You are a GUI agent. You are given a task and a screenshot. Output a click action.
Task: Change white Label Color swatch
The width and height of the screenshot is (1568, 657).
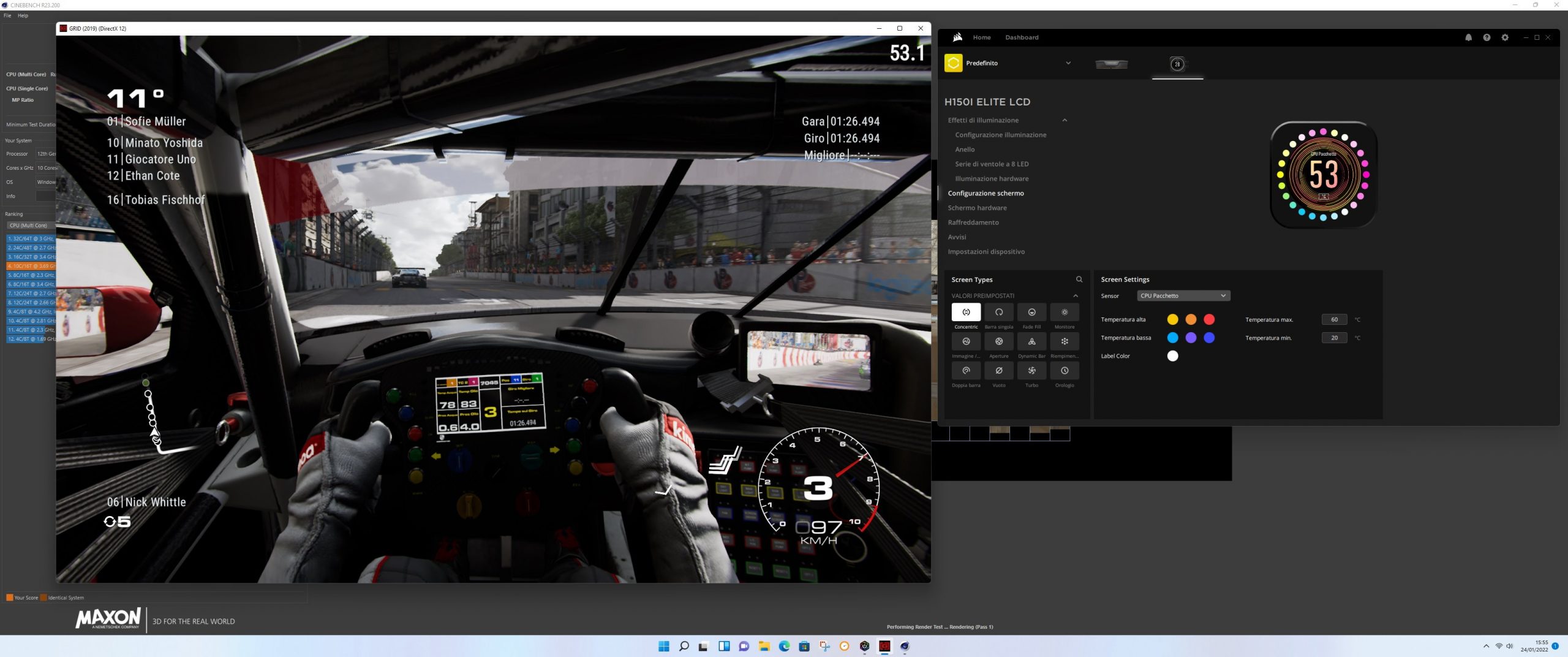[1172, 356]
